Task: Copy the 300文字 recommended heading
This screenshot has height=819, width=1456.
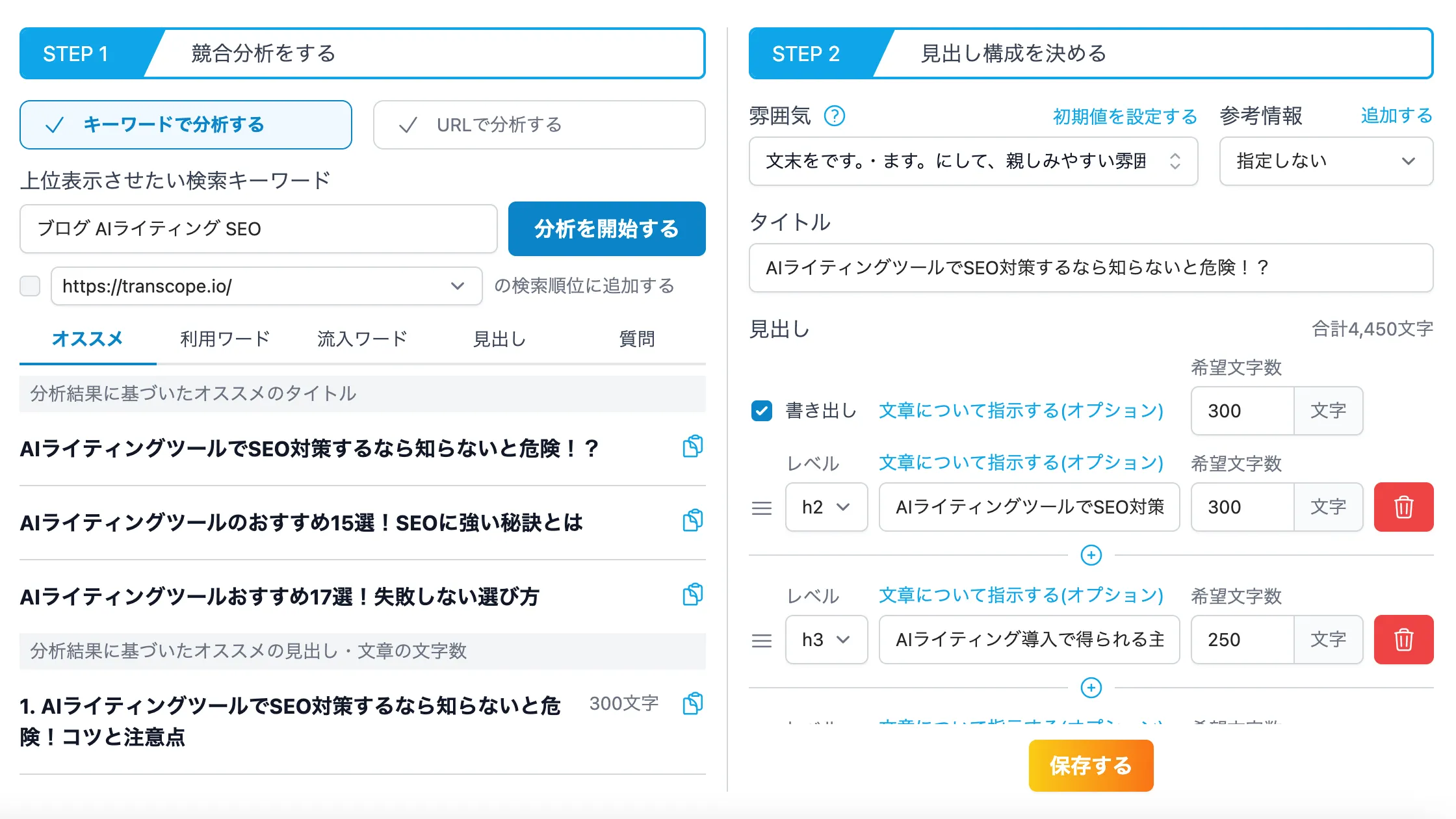Action: click(x=693, y=705)
